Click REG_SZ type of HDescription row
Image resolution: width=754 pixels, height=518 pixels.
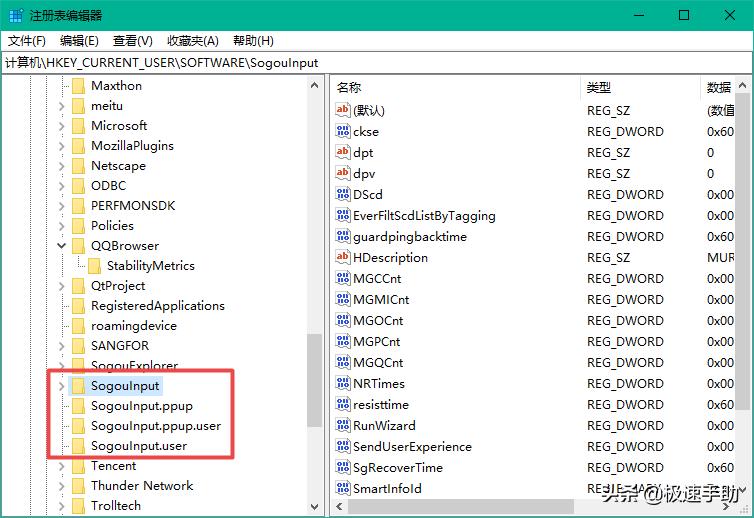click(x=608, y=258)
